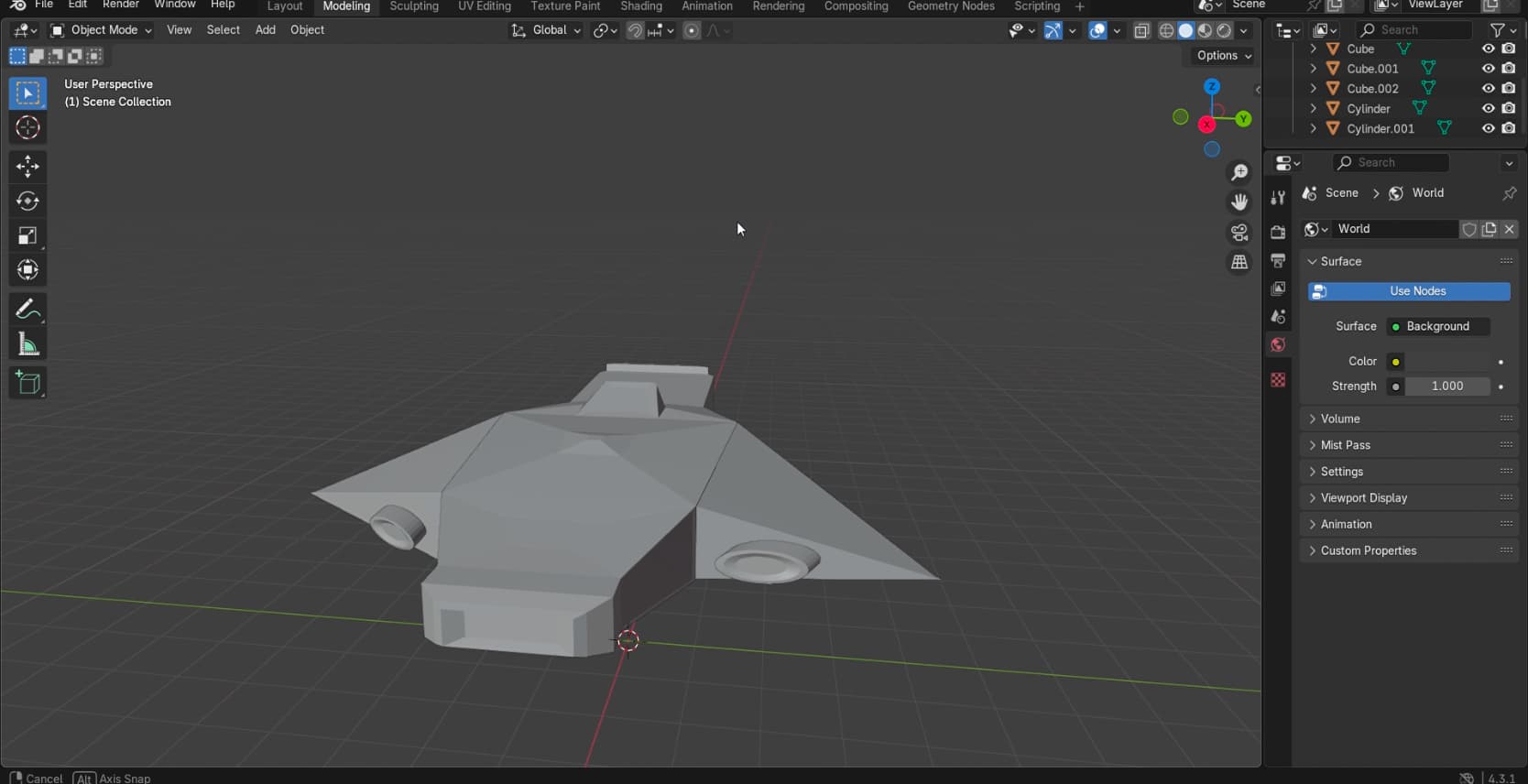Toggle camera view in viewport
This screenshot has height=784, width=1528.
(x=1239, y=233)
